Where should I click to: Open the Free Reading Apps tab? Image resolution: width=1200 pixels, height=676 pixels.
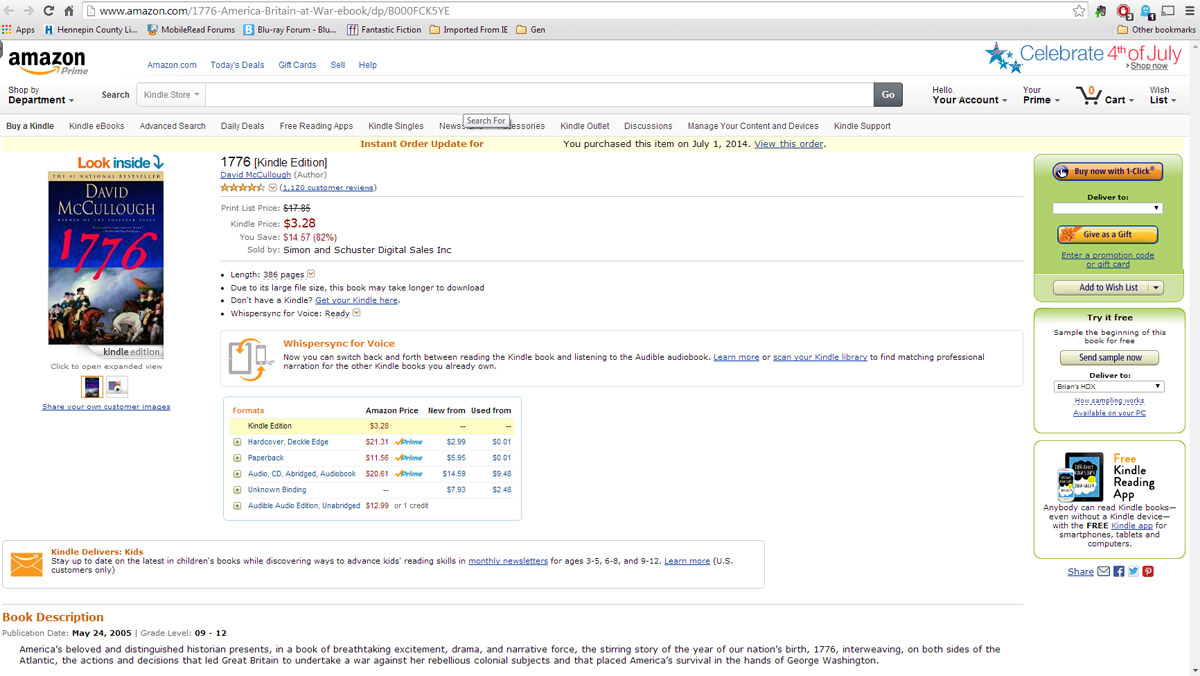[x=316, y=126]
